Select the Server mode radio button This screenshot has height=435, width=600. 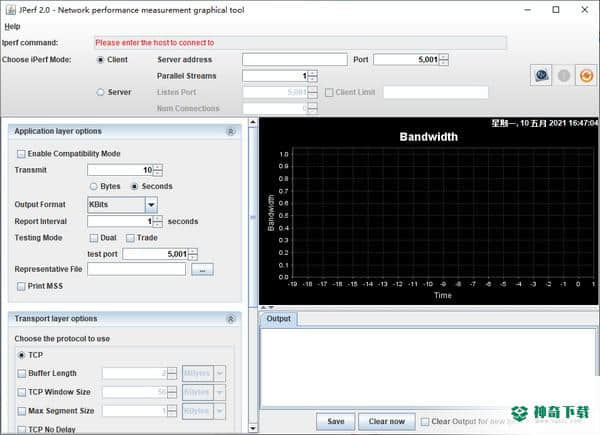[x=100, y=92]
